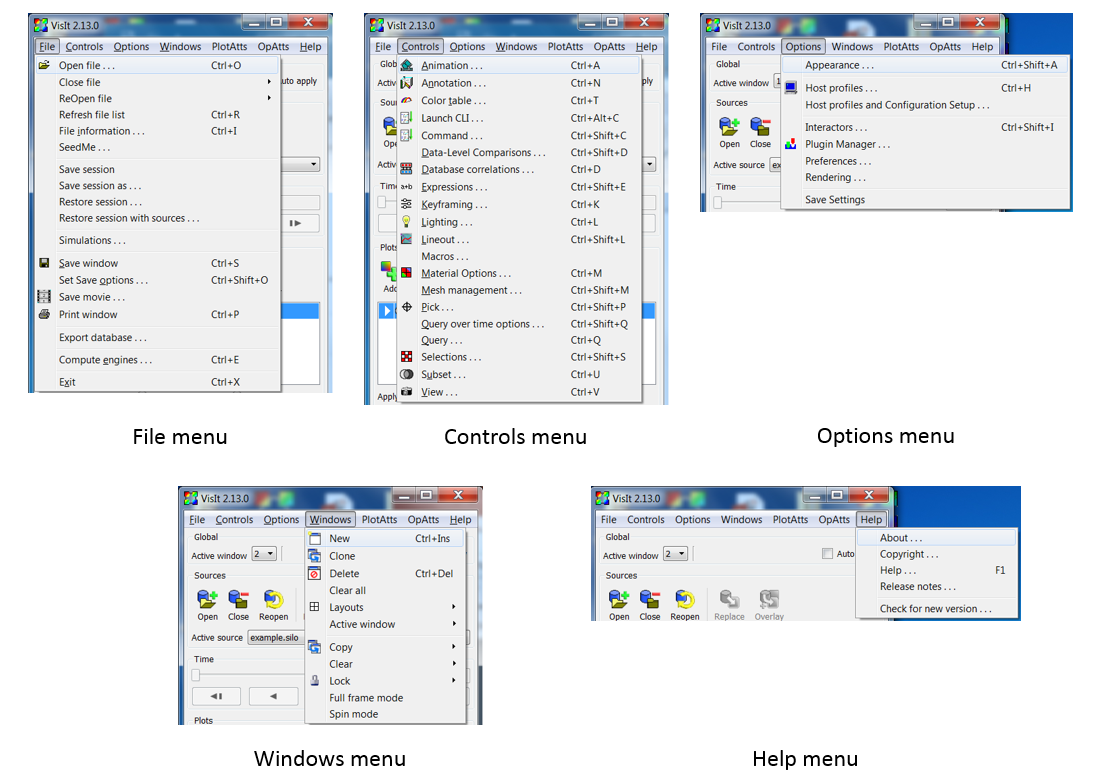Viewport: 1105px width, 783px height.
Task: Expand the Clear submenu arrow
Action: (454, 663)
